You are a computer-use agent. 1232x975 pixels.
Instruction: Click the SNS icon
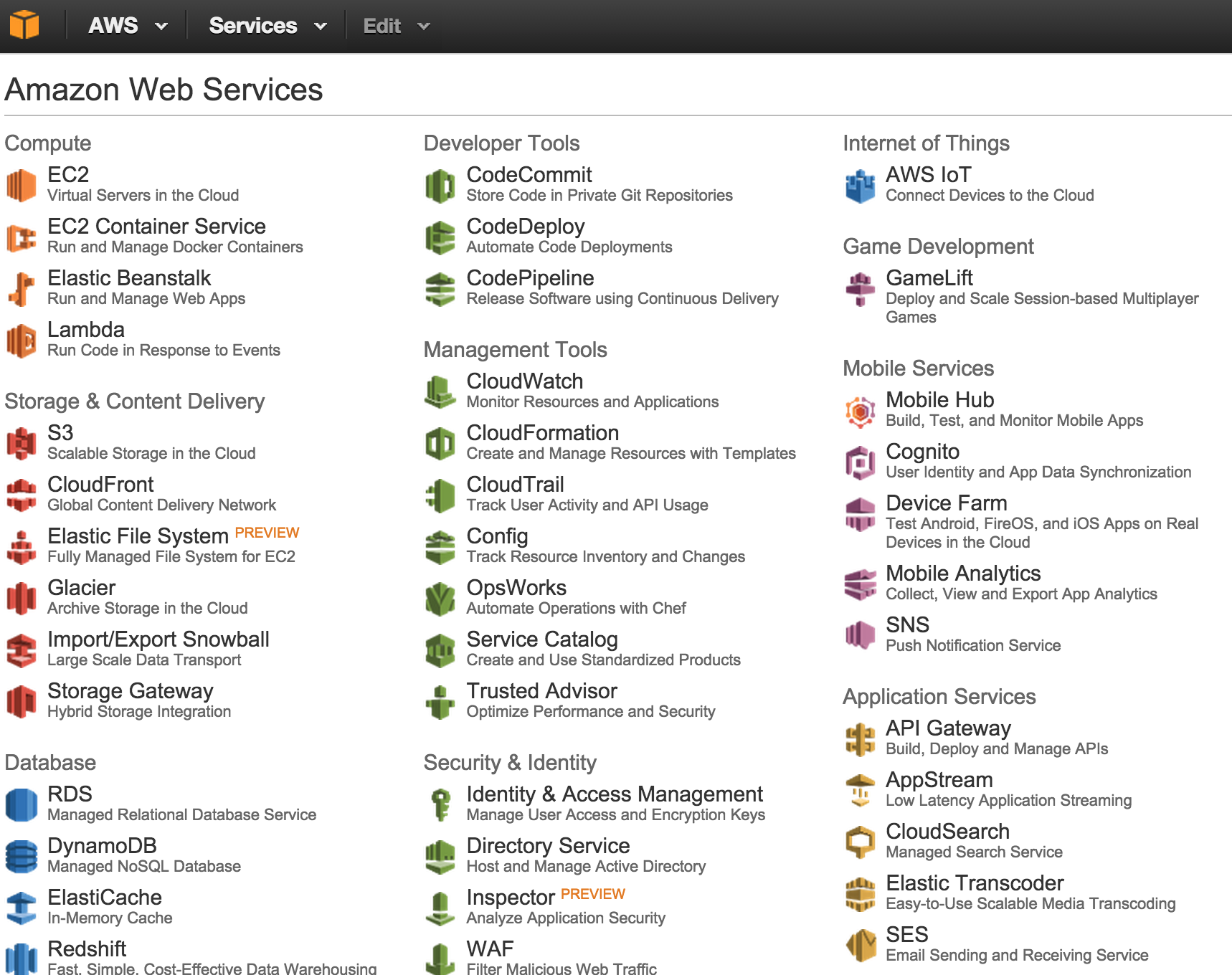point(860,636)
